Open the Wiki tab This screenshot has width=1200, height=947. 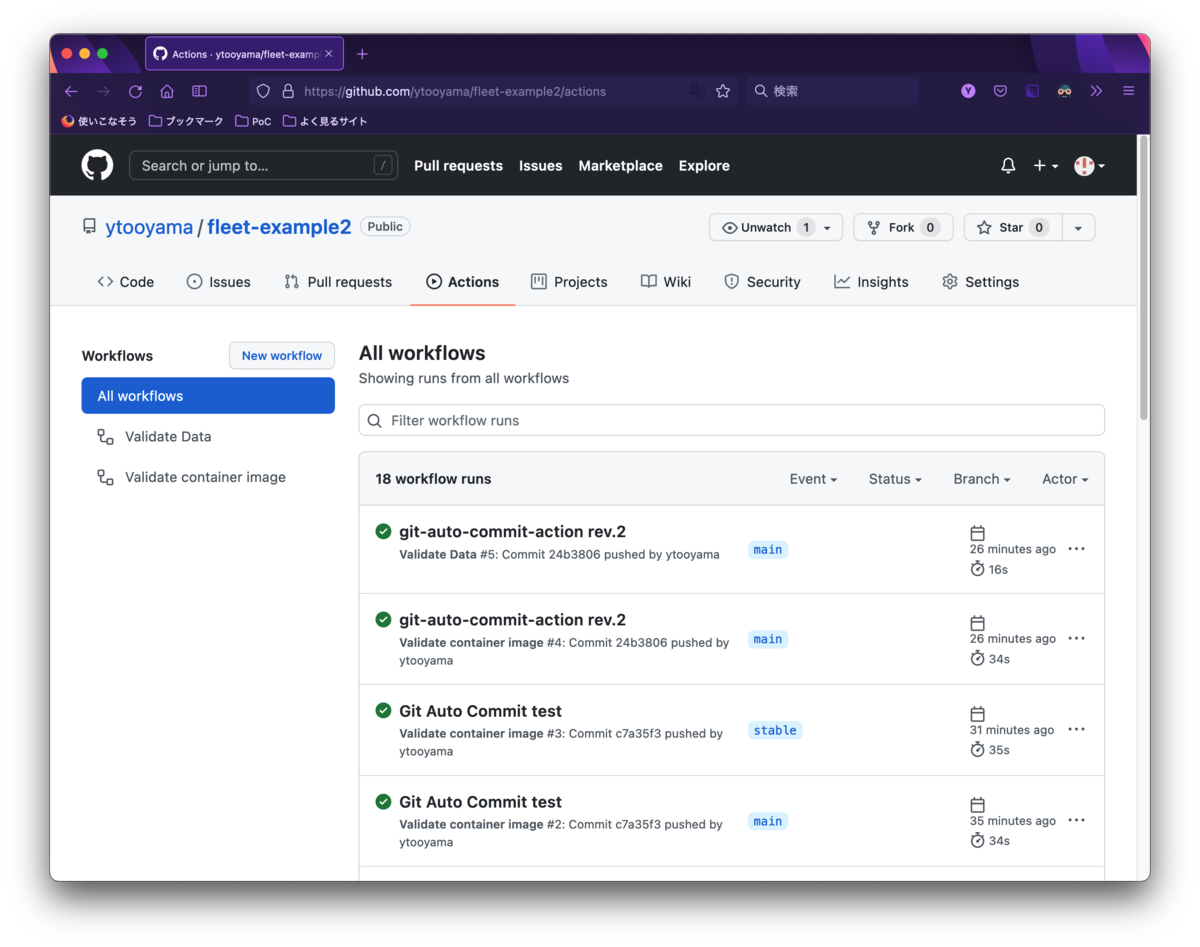click(x=666, y=282)
